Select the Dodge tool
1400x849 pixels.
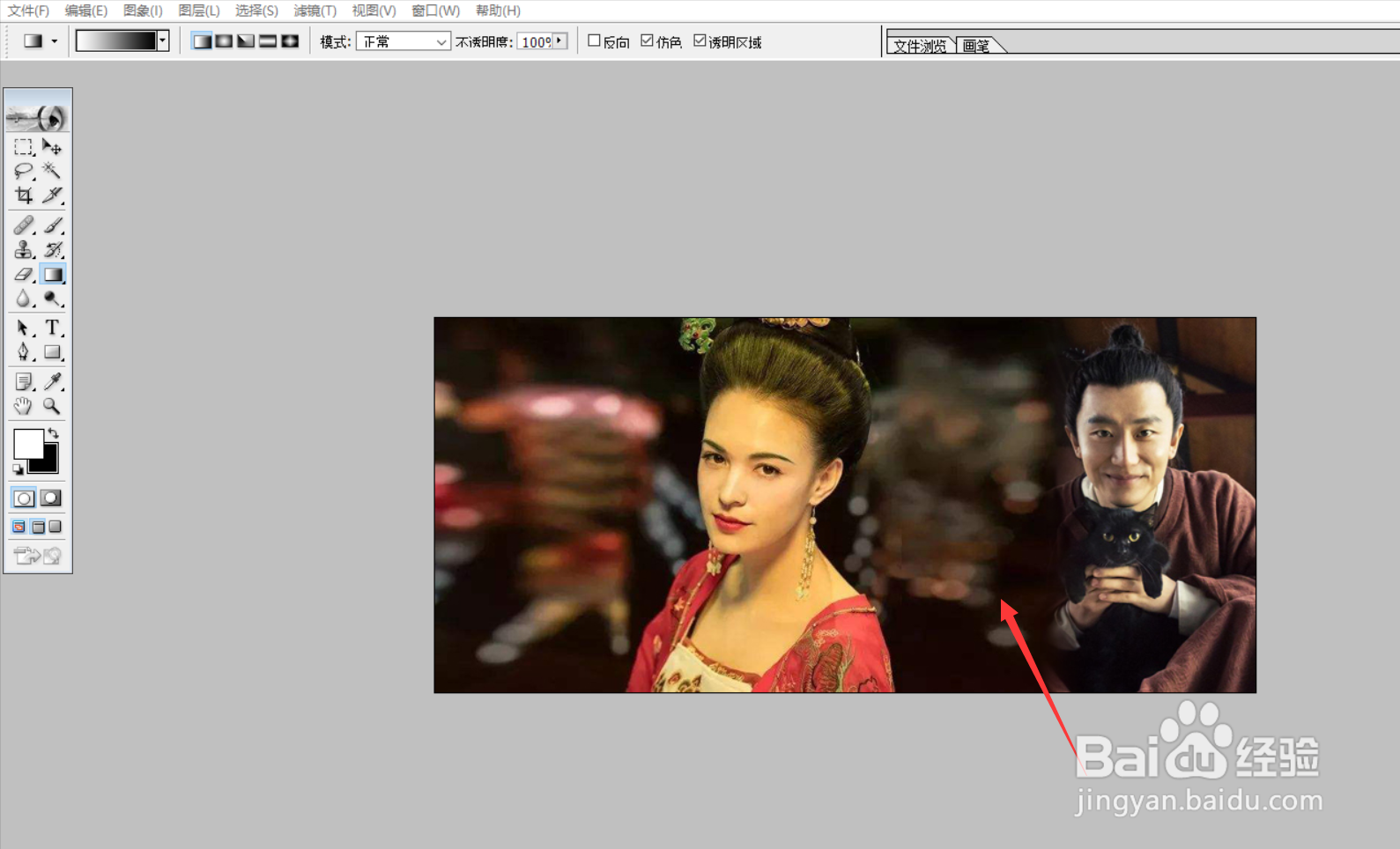52,299
